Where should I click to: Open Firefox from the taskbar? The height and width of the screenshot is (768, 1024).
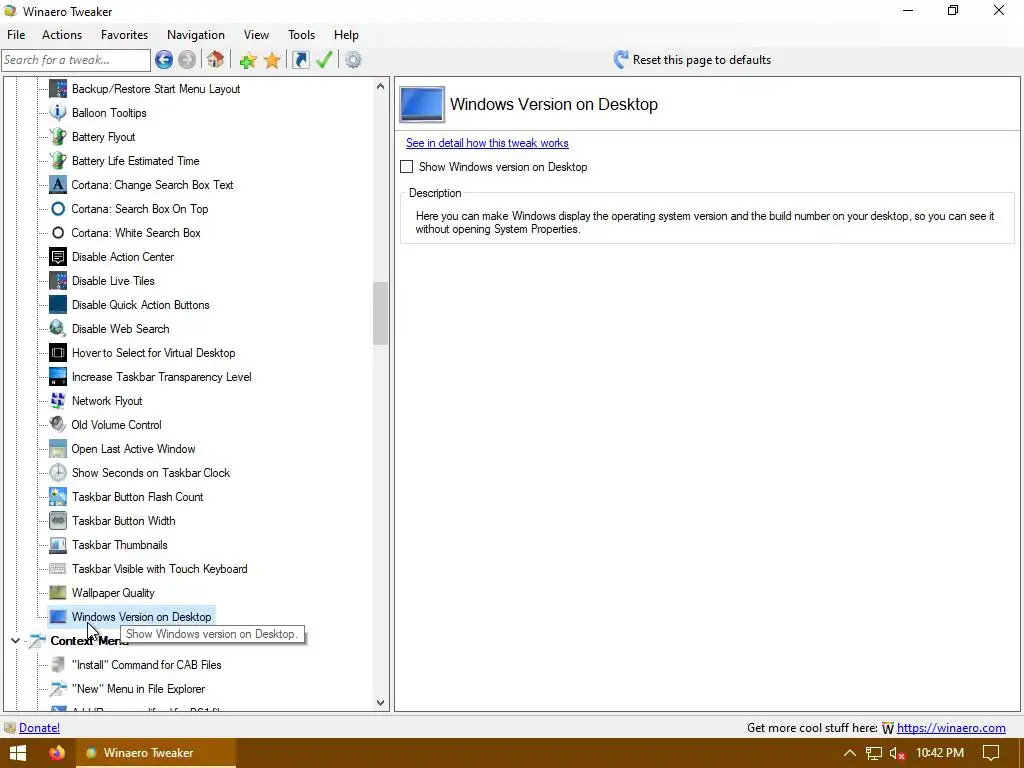57,752
